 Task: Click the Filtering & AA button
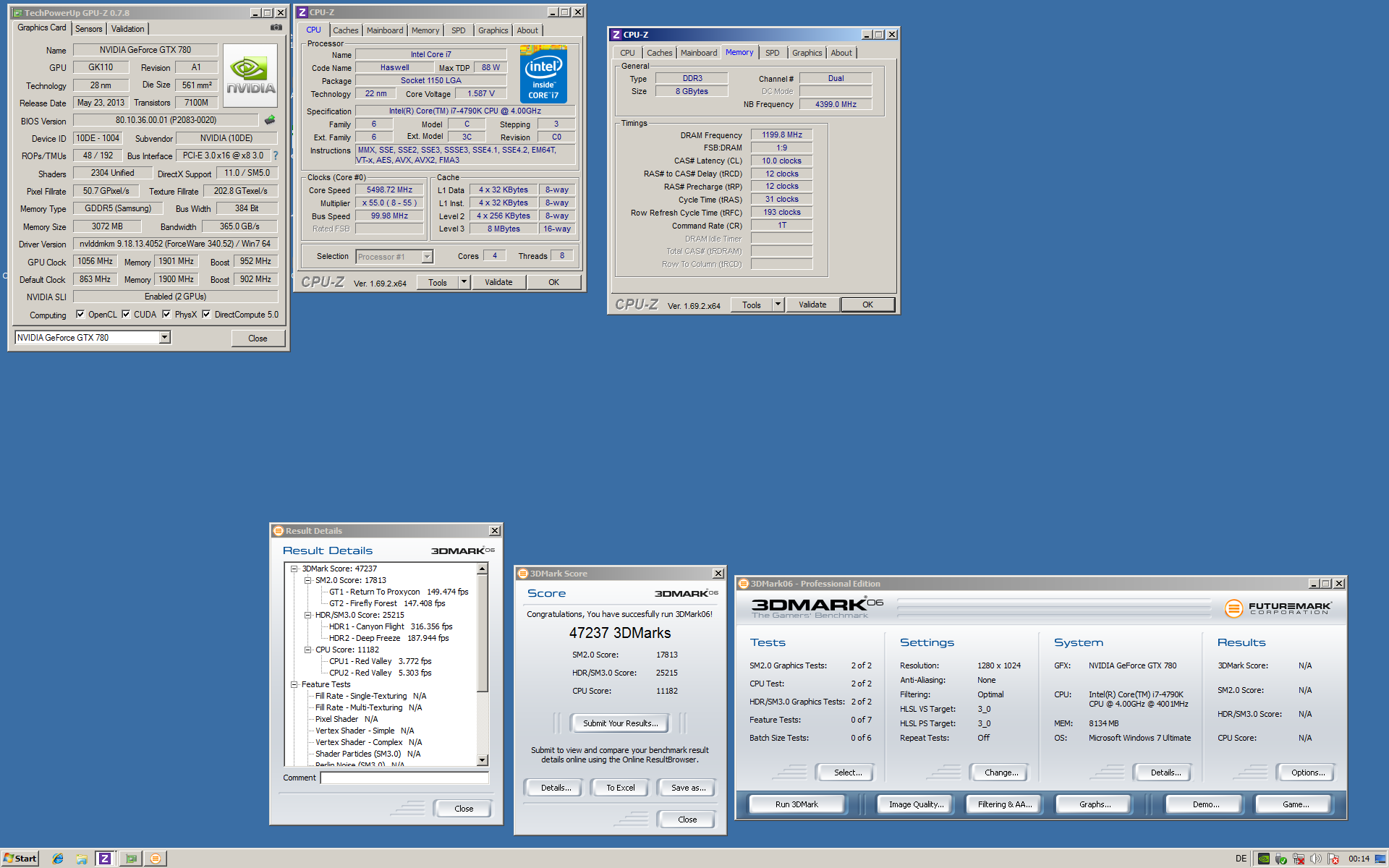(1004, 804)
